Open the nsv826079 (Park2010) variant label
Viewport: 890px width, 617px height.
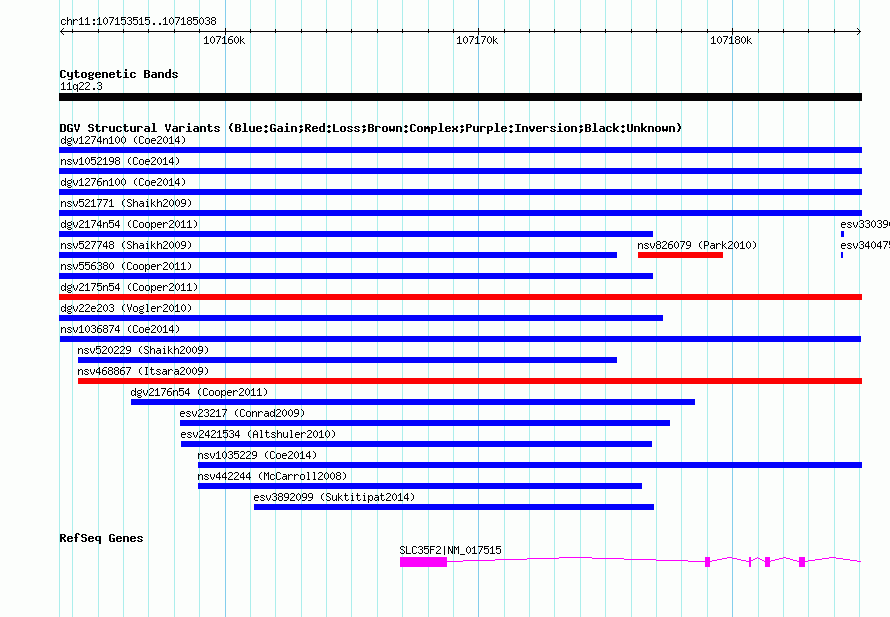point(697,245)
